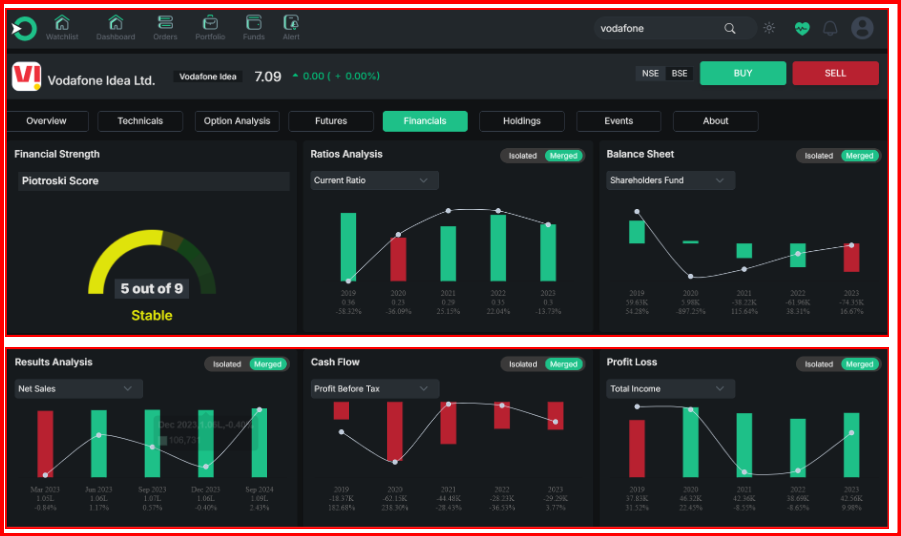This screenshot has width=901, height=536.
Task: Open the Events tab
Action: [x=618, y=121]
